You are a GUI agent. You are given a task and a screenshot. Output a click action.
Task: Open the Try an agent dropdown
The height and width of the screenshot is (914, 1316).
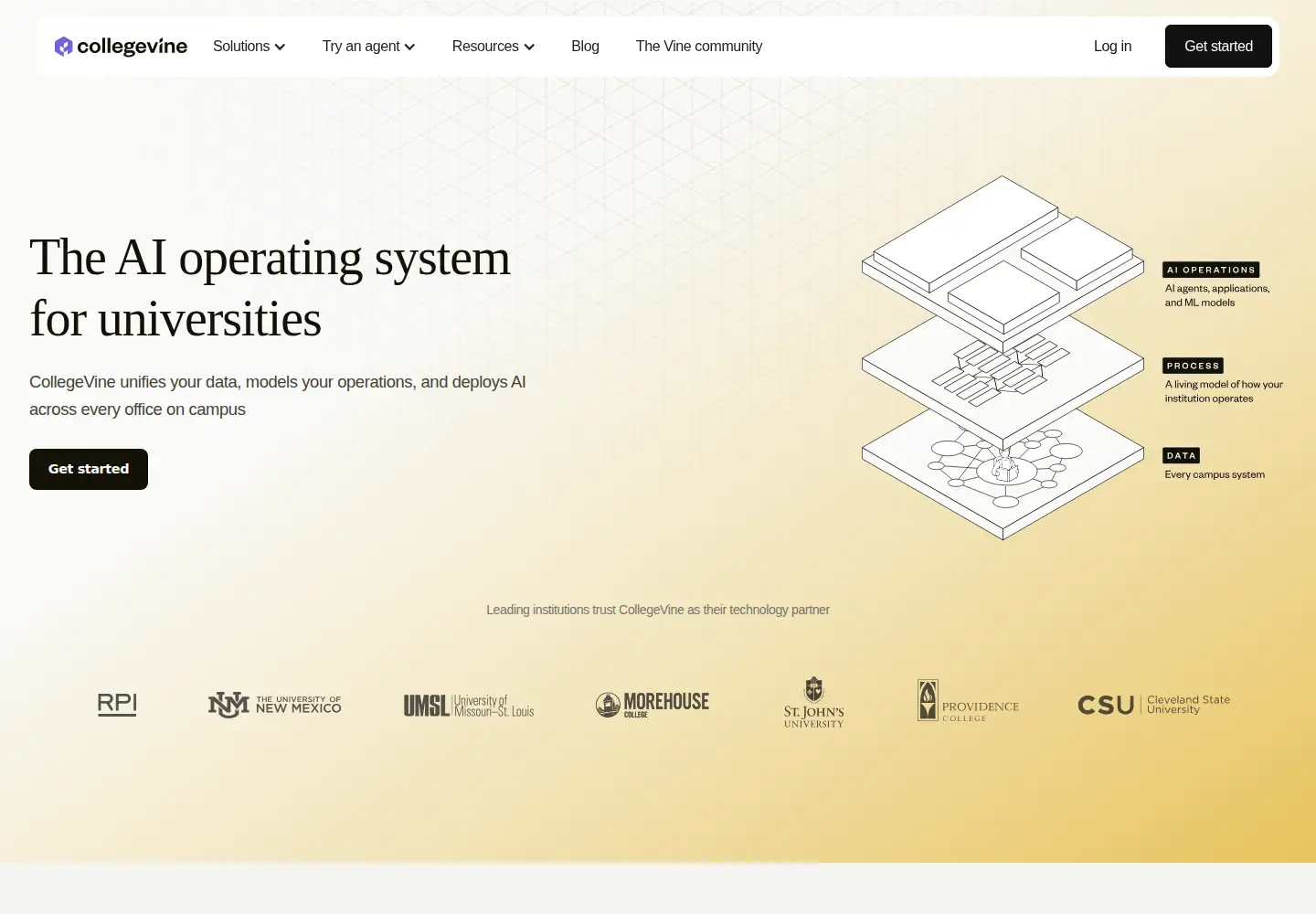tap(369, 47)
